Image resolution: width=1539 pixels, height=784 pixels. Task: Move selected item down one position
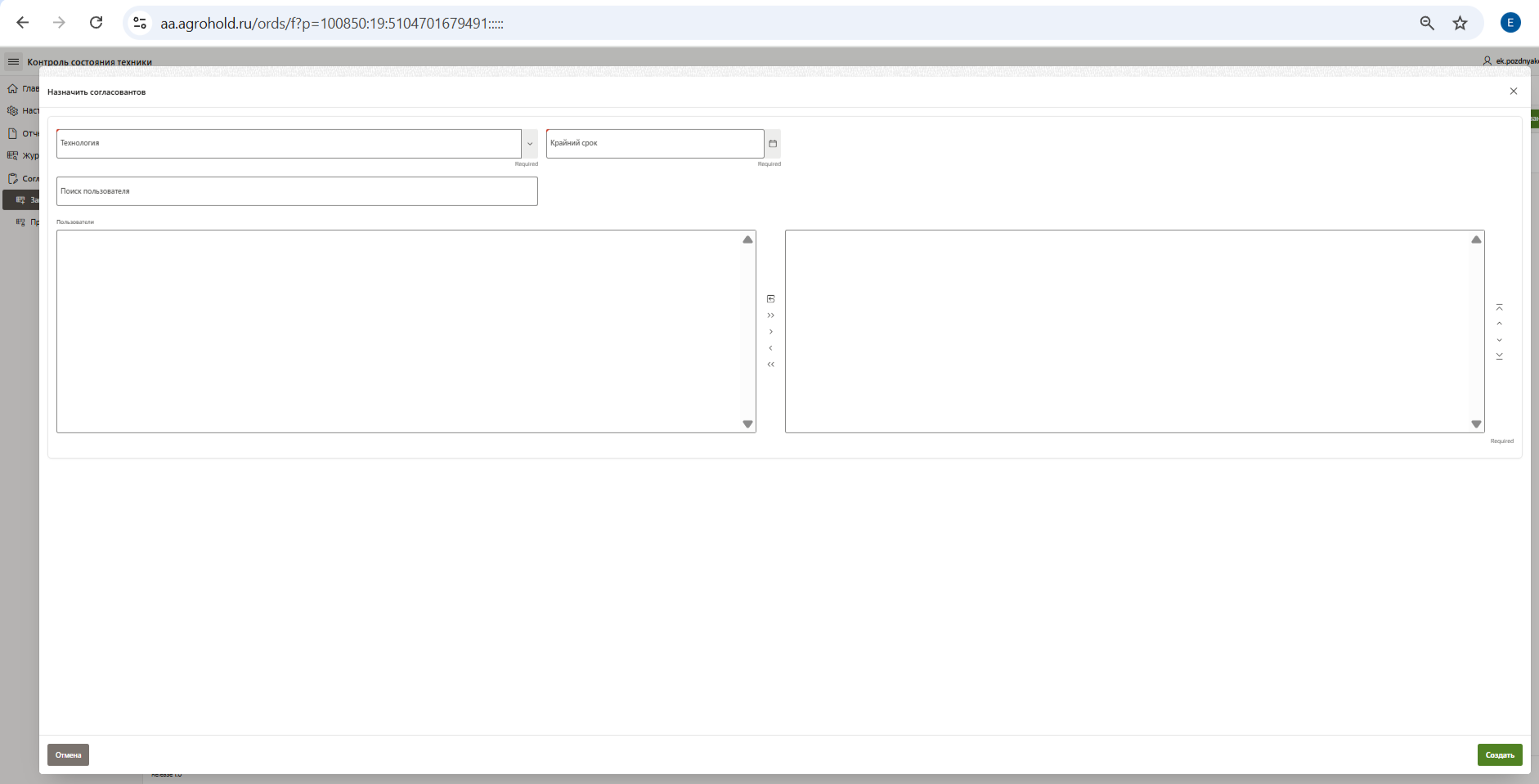point(1499,340)
